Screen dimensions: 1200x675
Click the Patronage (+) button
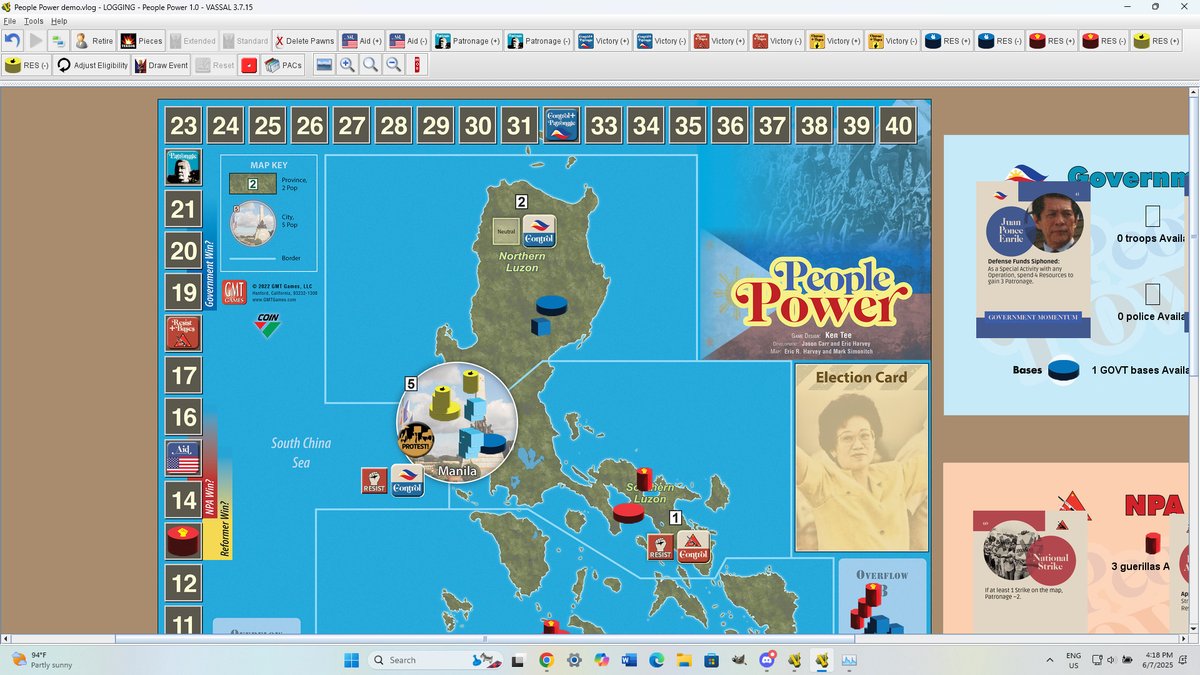click(x=466, y=41)
